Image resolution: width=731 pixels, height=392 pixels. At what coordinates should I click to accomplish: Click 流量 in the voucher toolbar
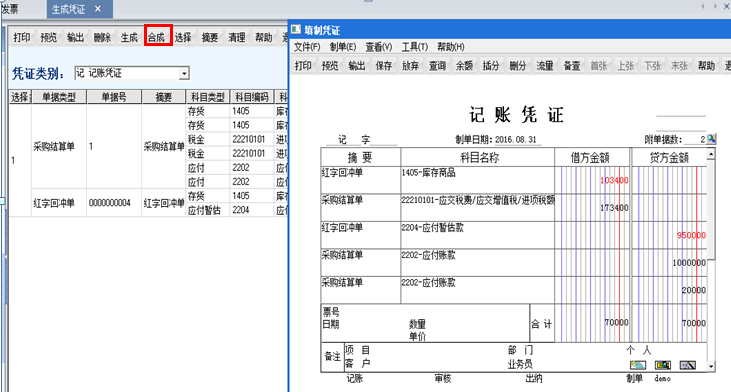tap(545, 66)
